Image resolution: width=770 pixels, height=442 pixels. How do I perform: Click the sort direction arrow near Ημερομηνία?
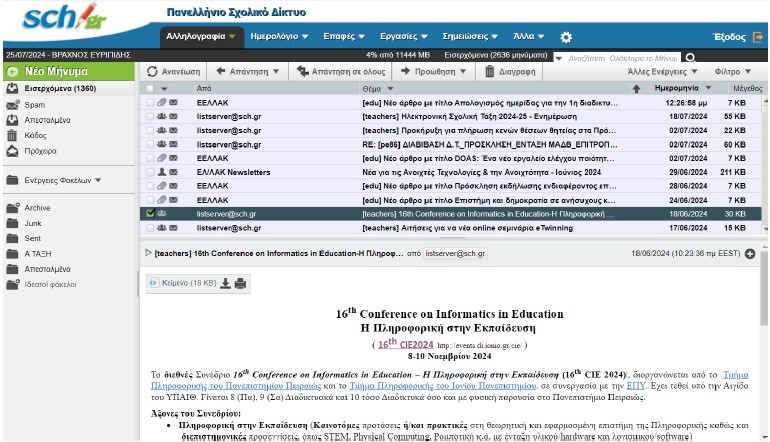636,89
